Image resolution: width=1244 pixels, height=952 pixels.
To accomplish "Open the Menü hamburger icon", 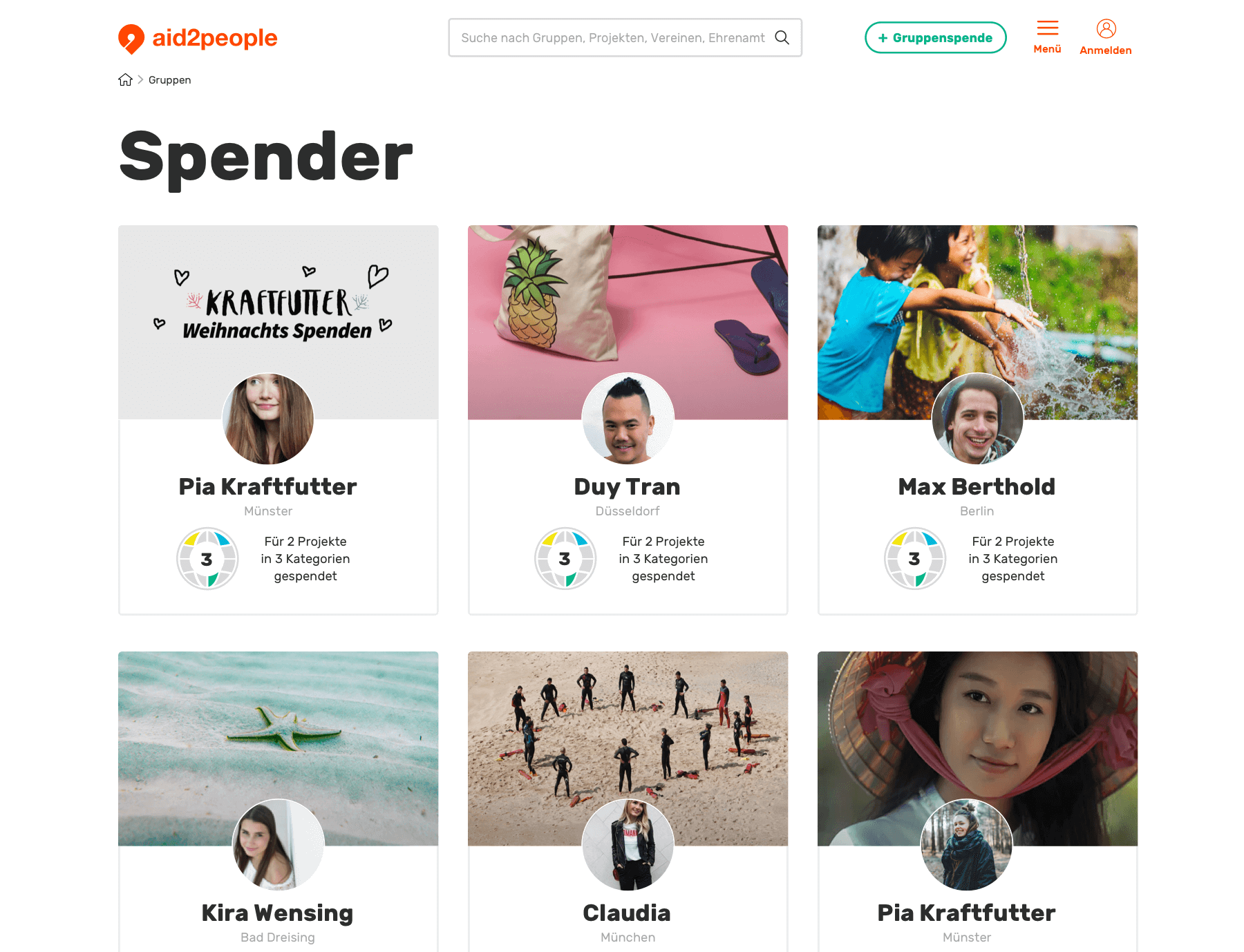I will pyautogui.click(x=1047, y=28).
